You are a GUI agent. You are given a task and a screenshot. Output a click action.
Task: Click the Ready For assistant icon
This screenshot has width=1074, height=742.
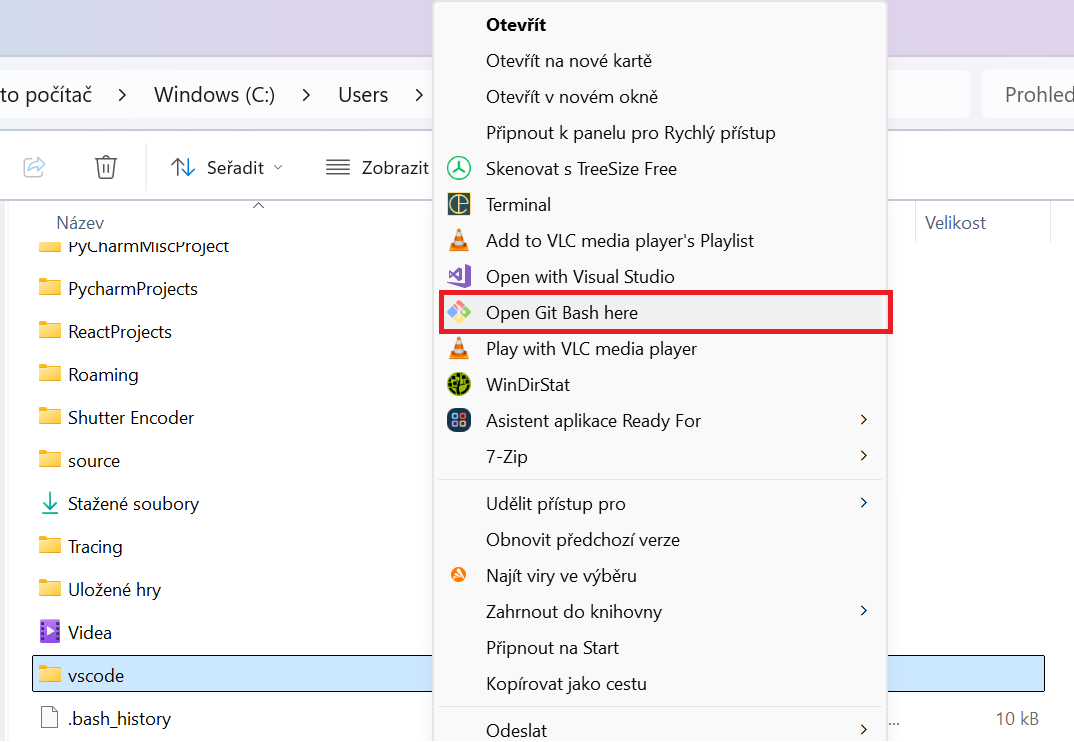pyautogui.click(x=458, y=420)
